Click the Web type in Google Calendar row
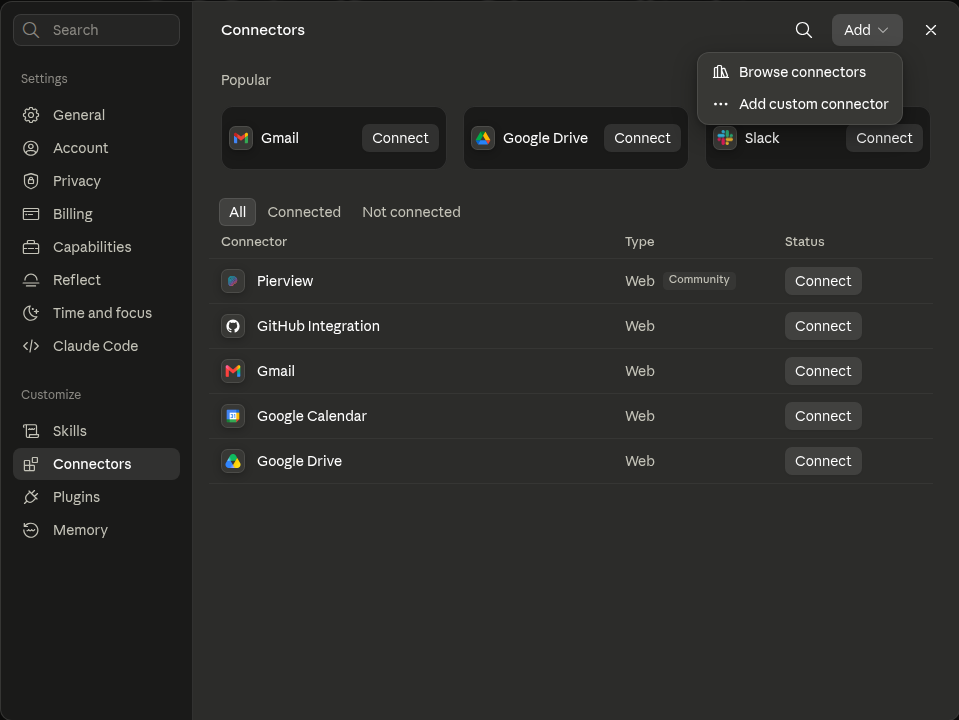 coord(639,416)
